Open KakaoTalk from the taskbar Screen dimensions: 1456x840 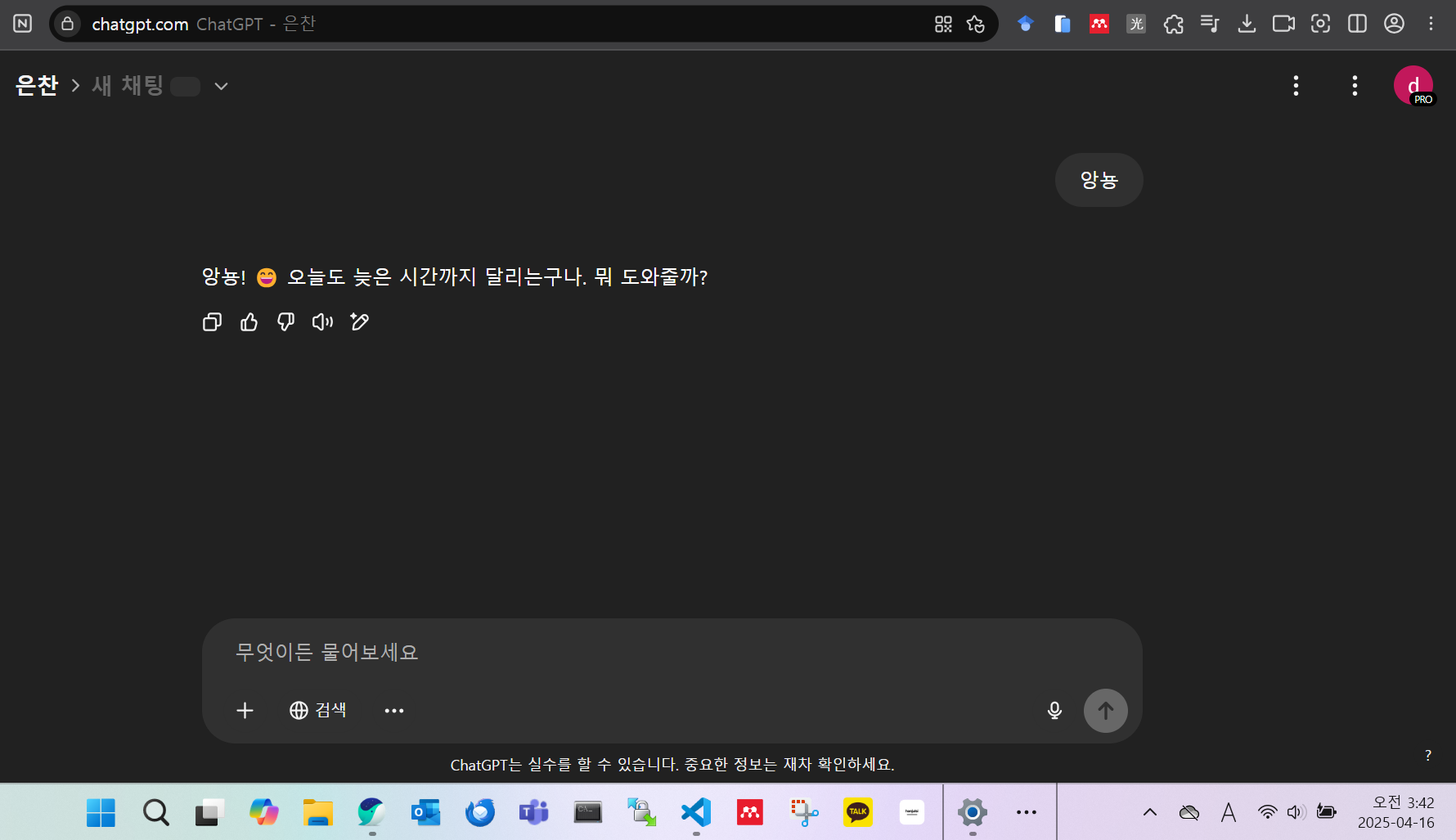tap(858, 812)
